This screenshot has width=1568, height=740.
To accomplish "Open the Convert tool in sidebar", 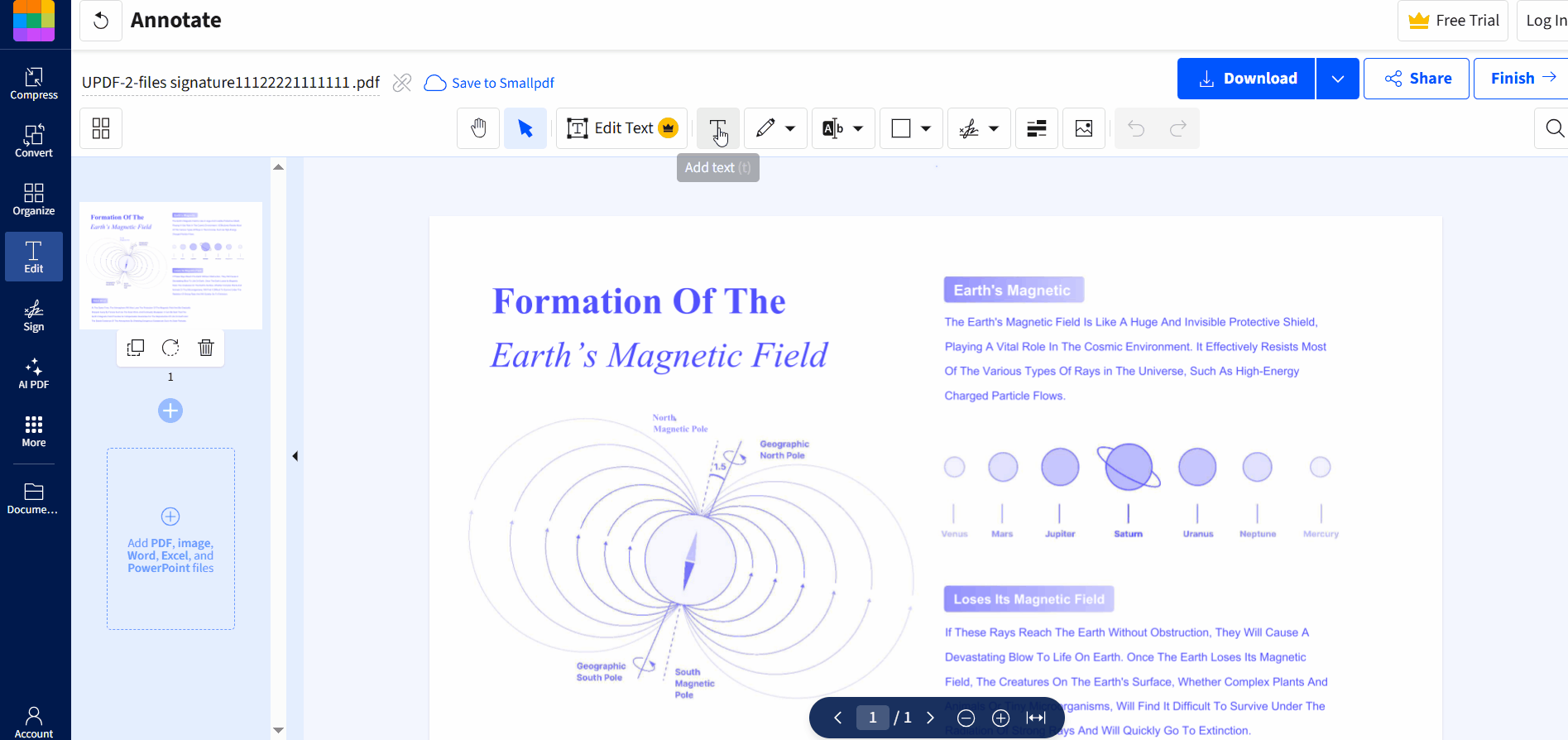I will coord(34,142).
